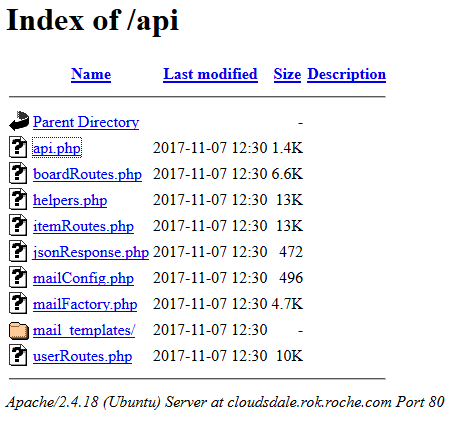452x421 pixels.
Task: Click the modified date of boardRoutes.php
Action: click(x=210, y=174)
